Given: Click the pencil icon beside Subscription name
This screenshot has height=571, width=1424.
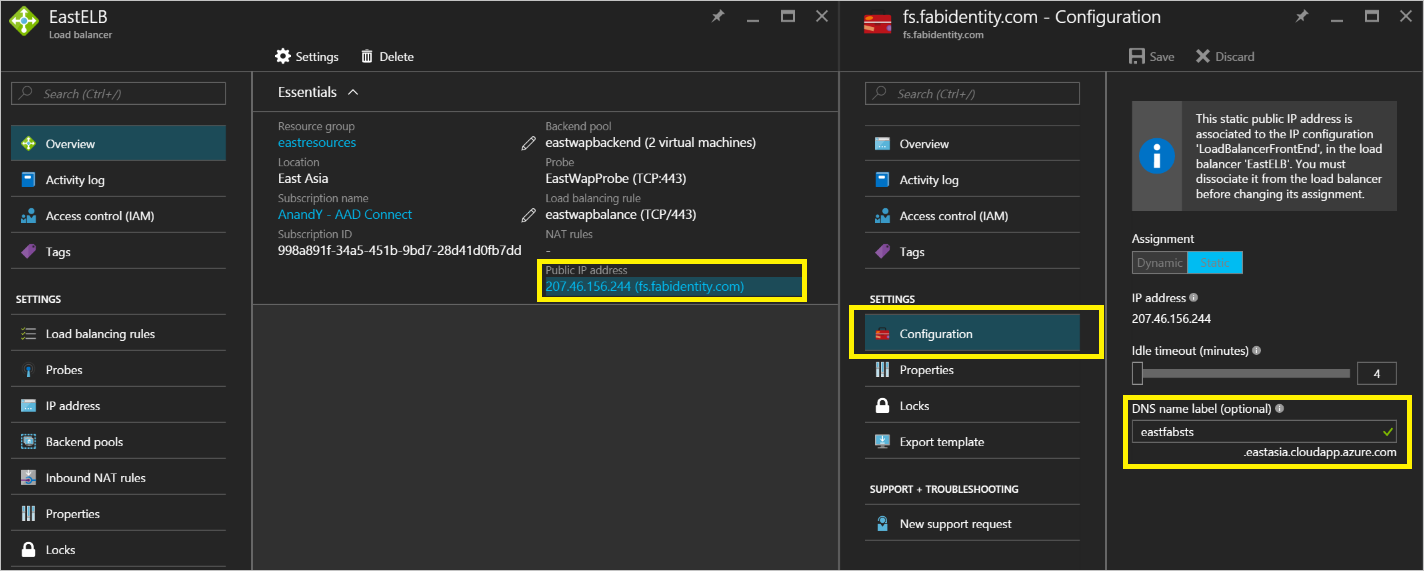Looking at the screenshot, I should point(529,215).
